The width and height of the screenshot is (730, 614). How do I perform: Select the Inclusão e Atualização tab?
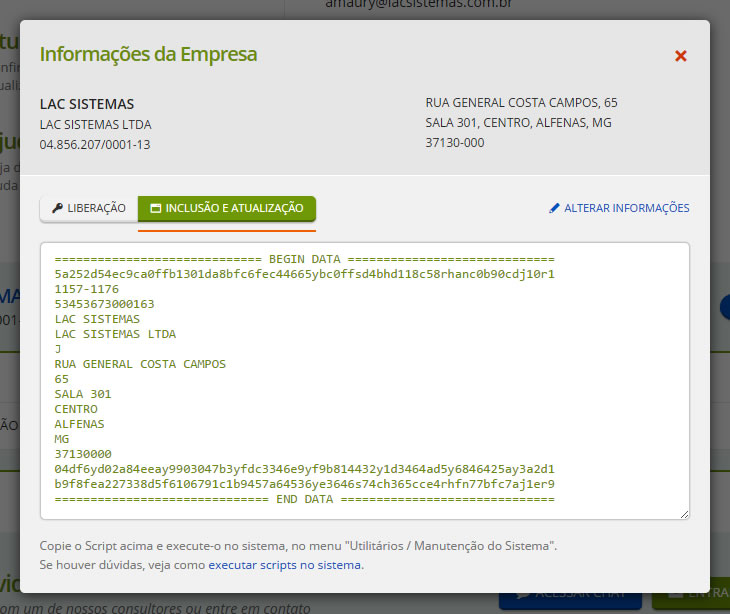[227, 208]
